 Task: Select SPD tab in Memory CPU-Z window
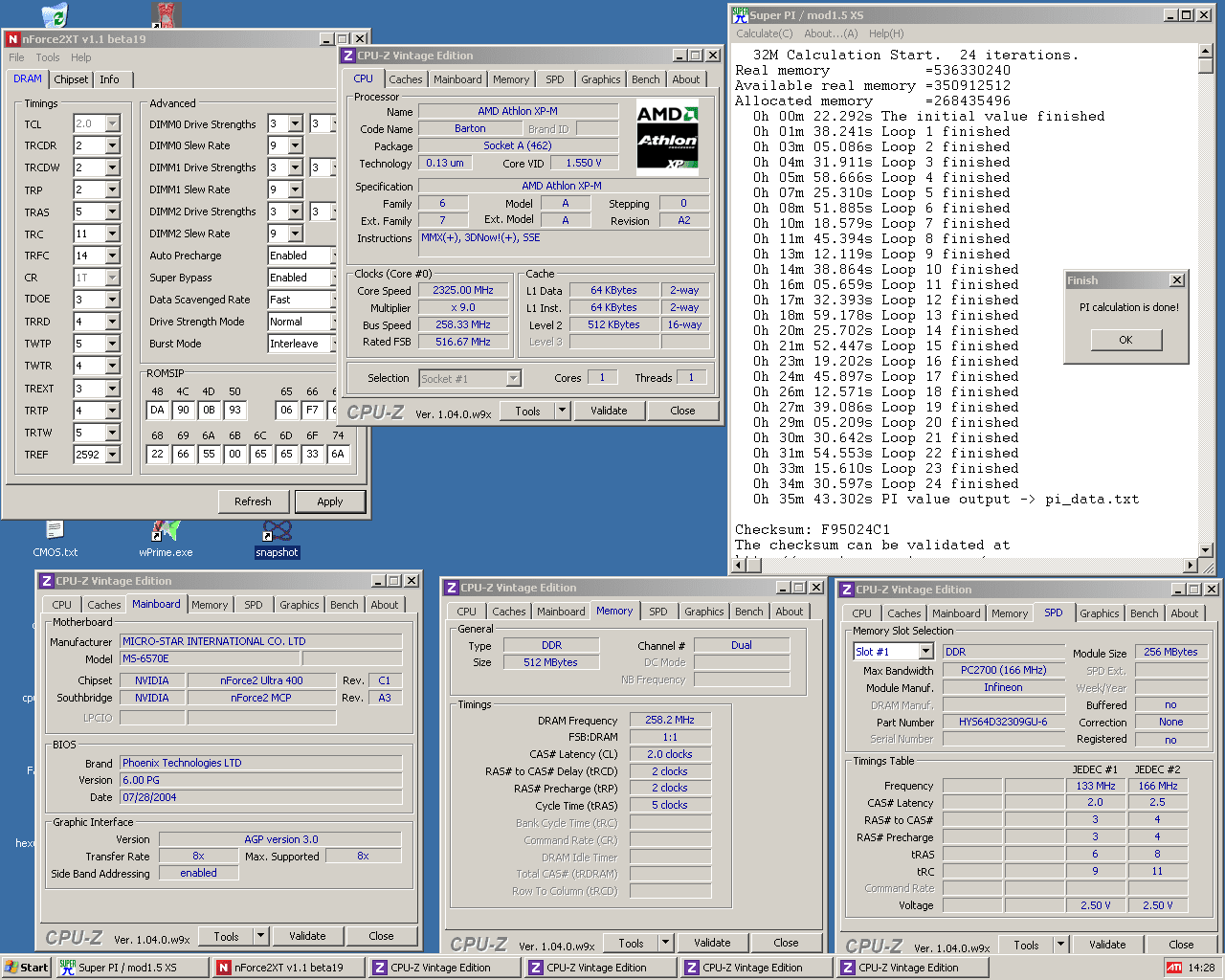[x=658, y=612]
